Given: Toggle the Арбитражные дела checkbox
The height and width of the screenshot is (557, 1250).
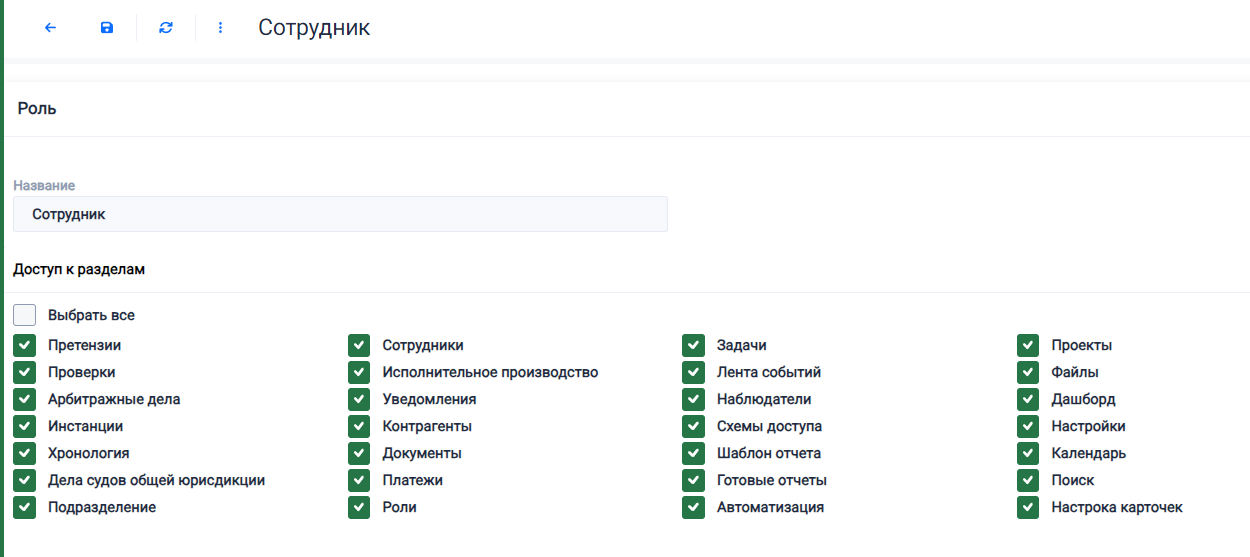Looking at the screenshot, I should [x=25, y=399].
